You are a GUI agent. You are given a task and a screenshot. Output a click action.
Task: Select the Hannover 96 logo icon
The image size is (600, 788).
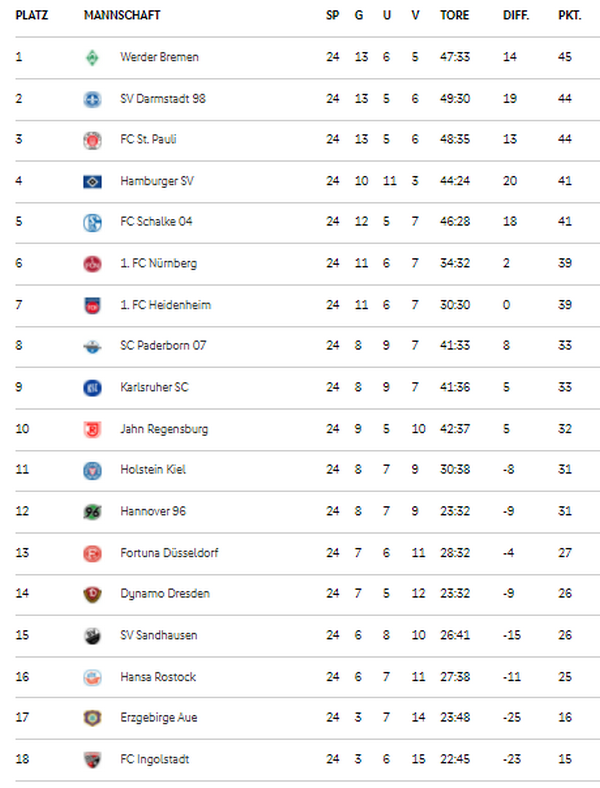coord(92,512)
